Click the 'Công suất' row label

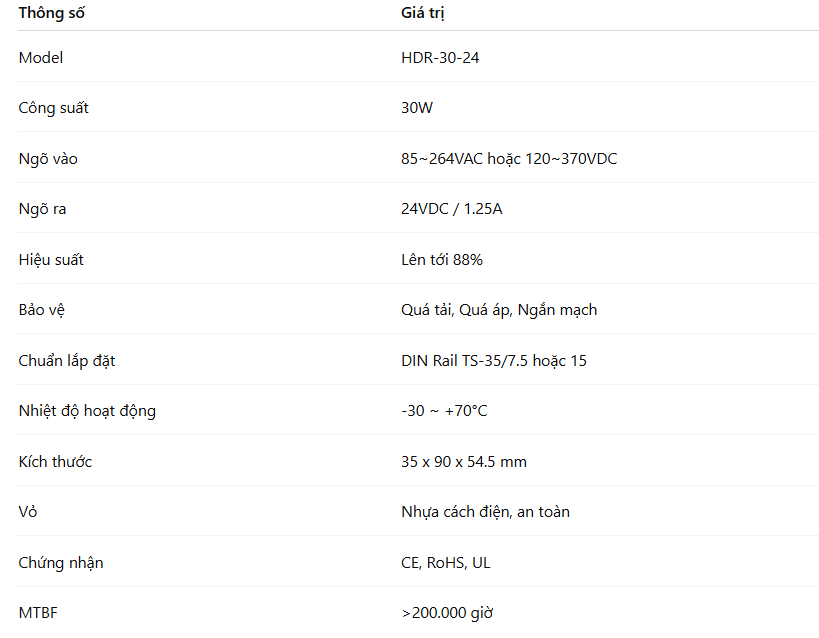(53, 108)
